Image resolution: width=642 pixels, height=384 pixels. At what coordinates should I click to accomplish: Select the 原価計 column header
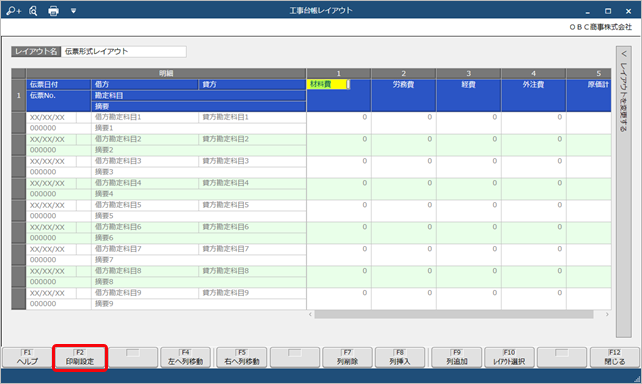[589, 95]
